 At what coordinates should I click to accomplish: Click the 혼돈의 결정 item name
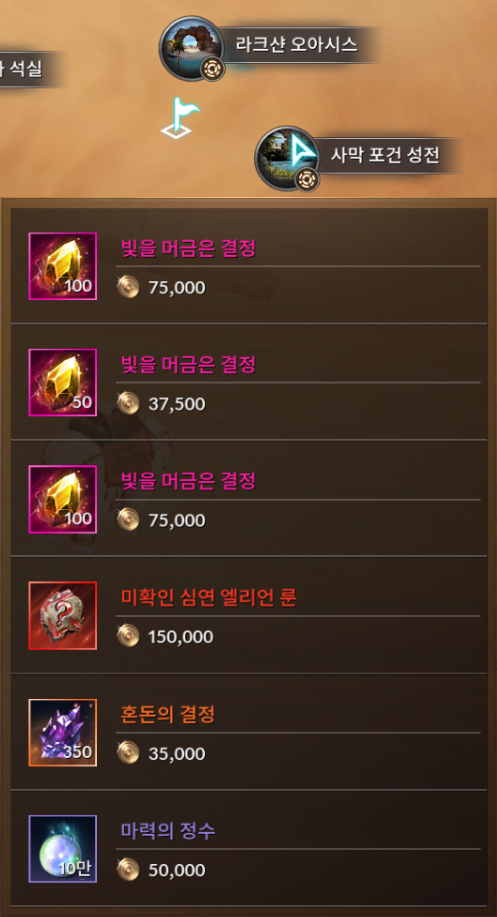(168, 714)
